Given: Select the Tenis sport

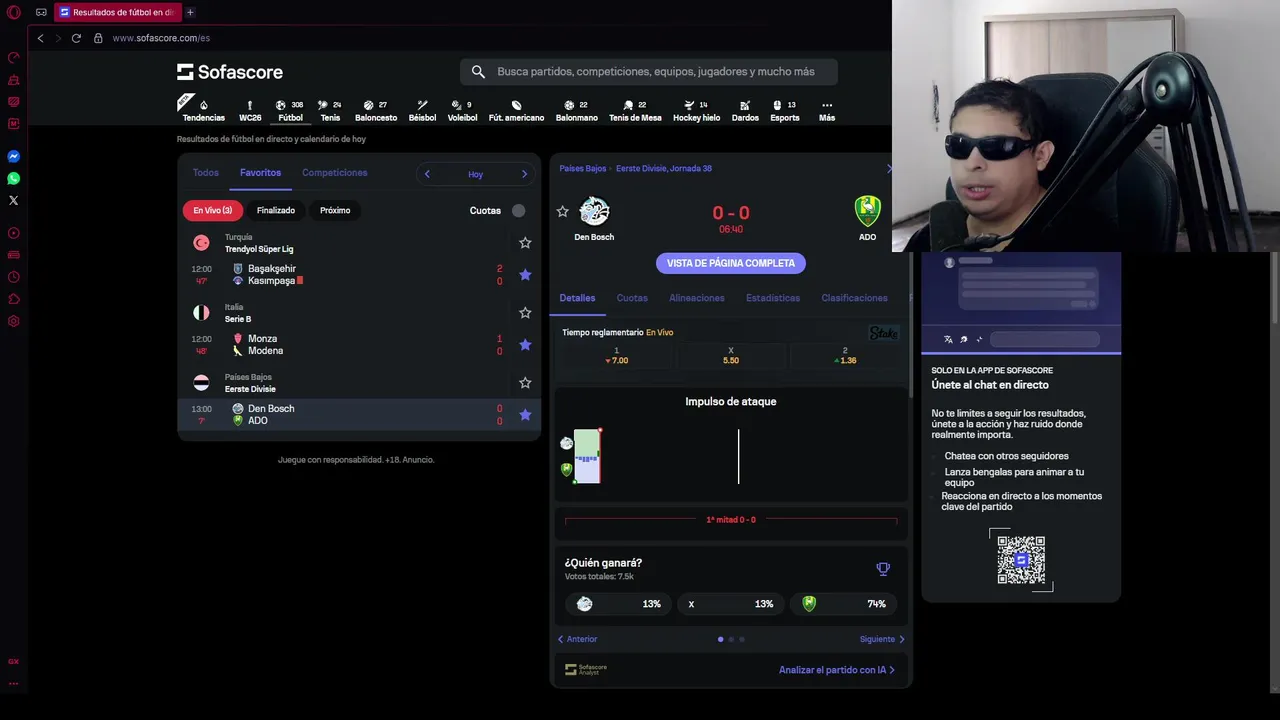Looking at the screenshot, I should [330, 110].
